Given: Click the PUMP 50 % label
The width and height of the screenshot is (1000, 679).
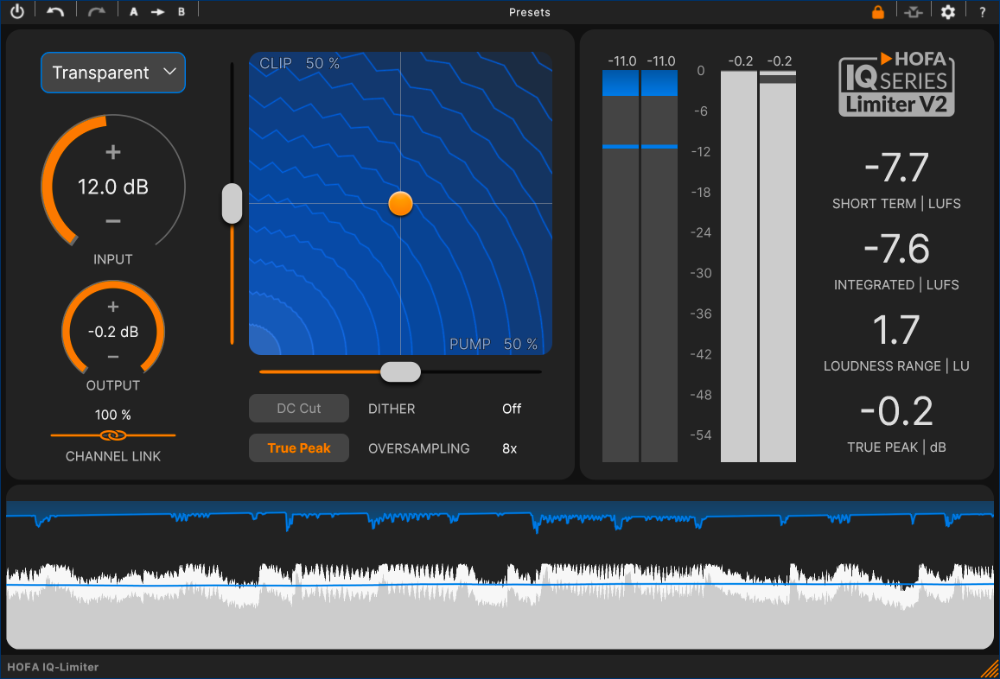Looking at the screenshot, I should click(493, 344).
